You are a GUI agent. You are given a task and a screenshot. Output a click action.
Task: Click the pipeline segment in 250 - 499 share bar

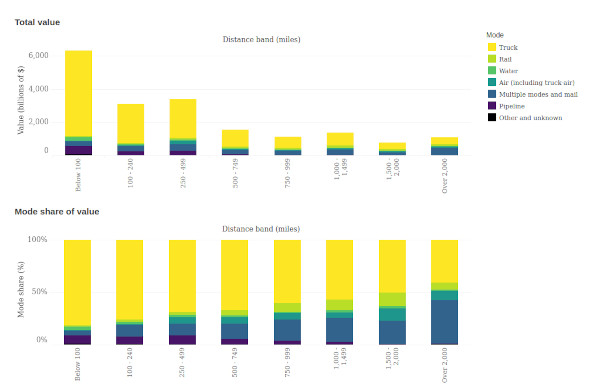183,340
